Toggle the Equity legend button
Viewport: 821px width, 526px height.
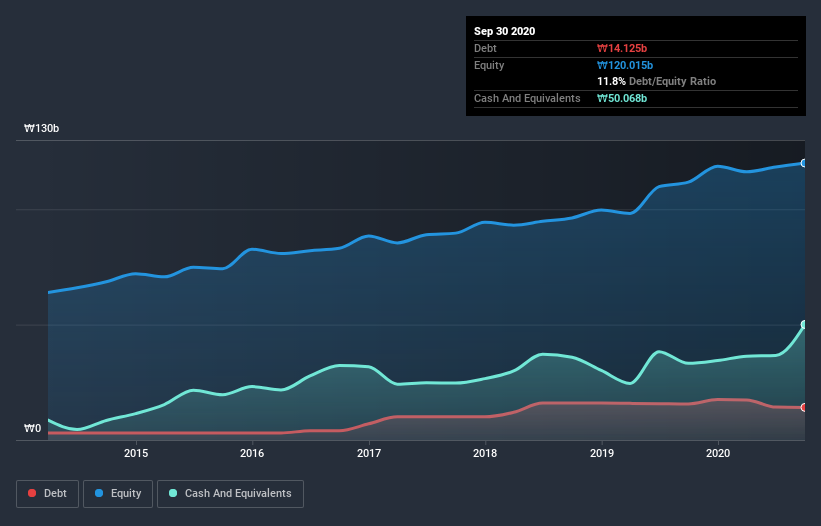pos(118,494)
